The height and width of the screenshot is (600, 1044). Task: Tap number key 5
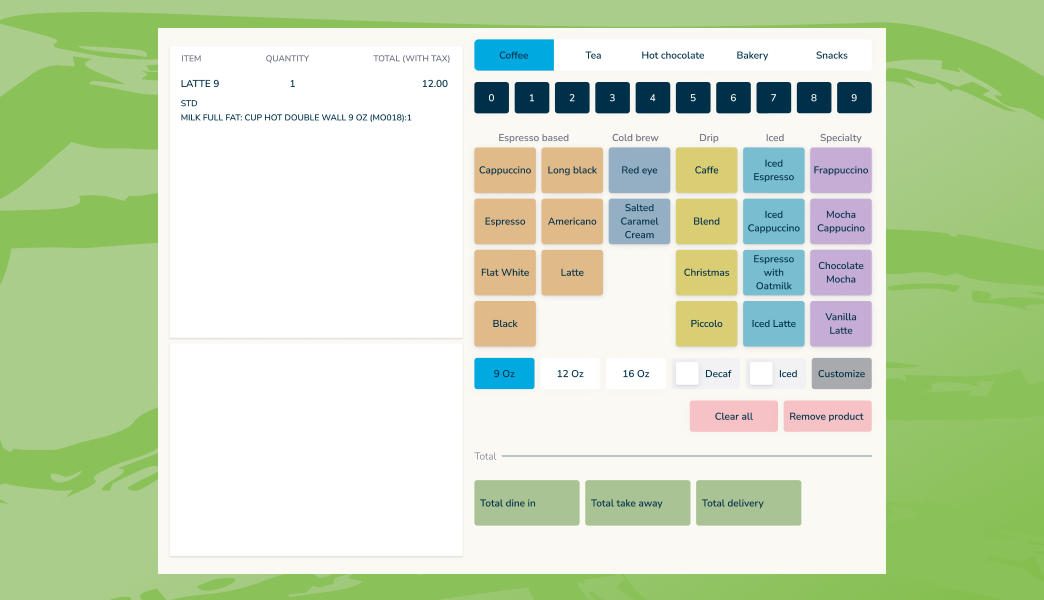point(692,98)
